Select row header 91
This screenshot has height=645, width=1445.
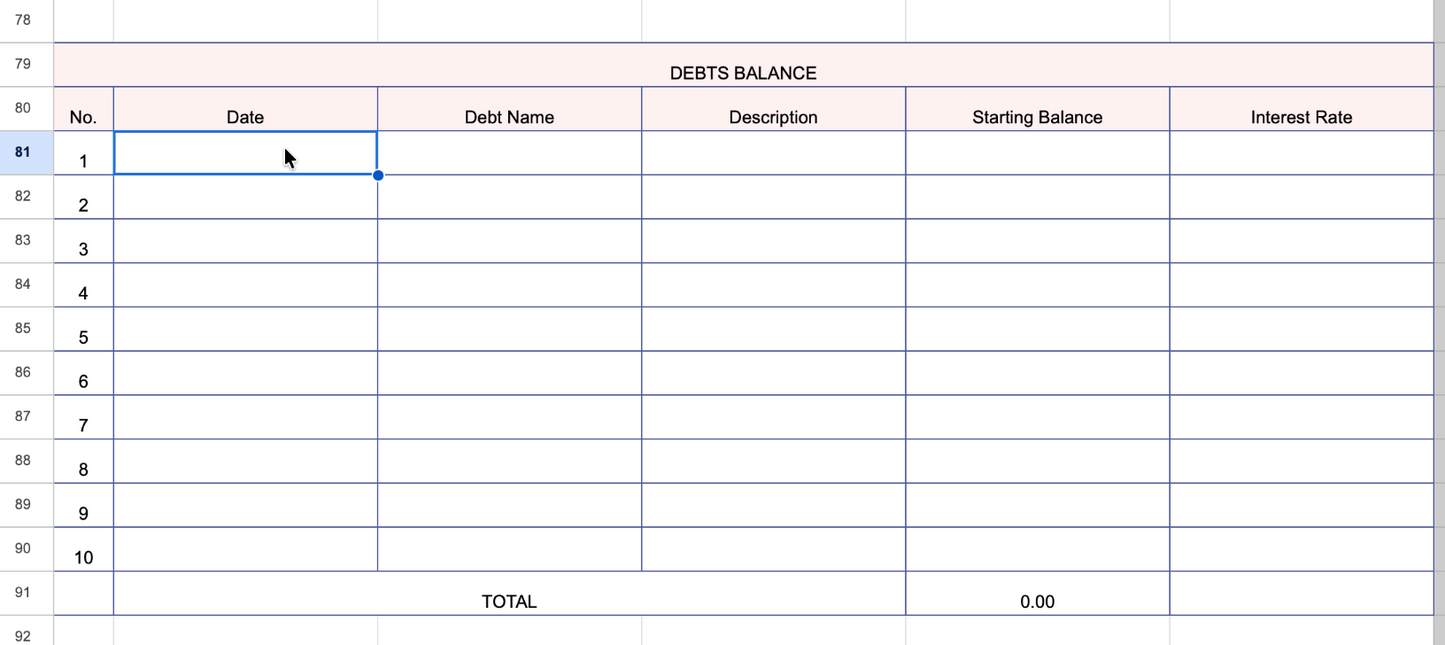(26, 593)
